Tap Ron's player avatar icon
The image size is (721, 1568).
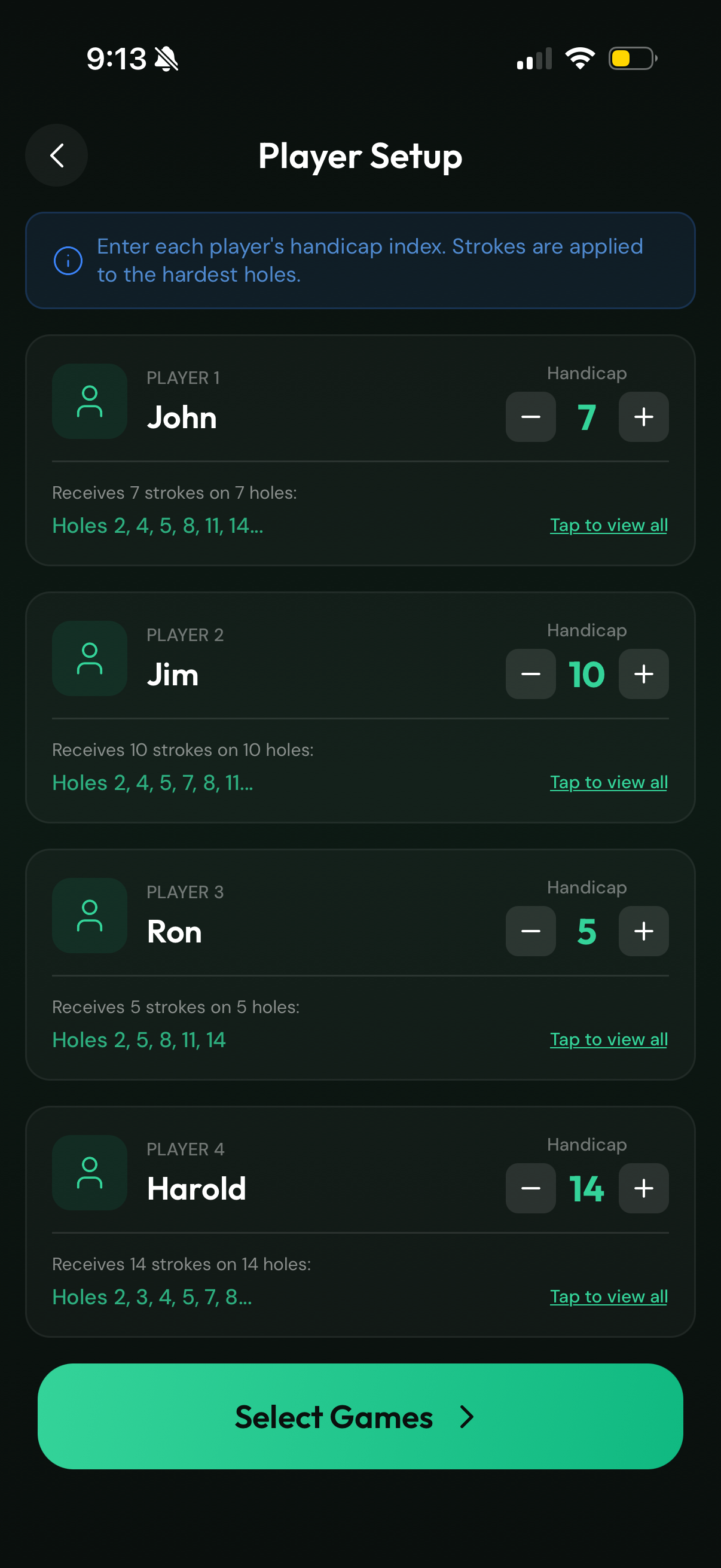tap(90, 916)
